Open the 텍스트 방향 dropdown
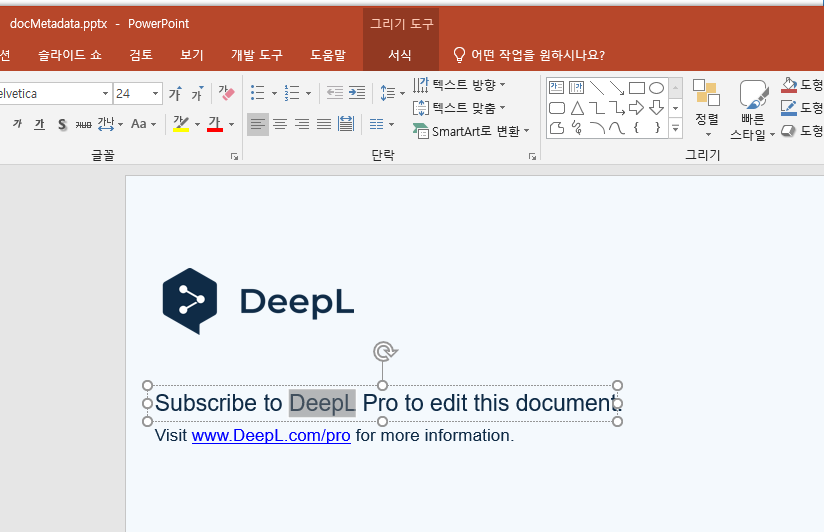The image size is (824, 532). [x=459, y=85]
